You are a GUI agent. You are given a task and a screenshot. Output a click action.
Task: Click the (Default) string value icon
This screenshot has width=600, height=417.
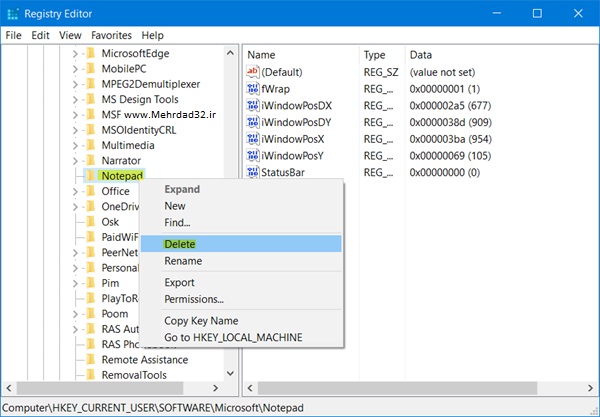point(253,72)
